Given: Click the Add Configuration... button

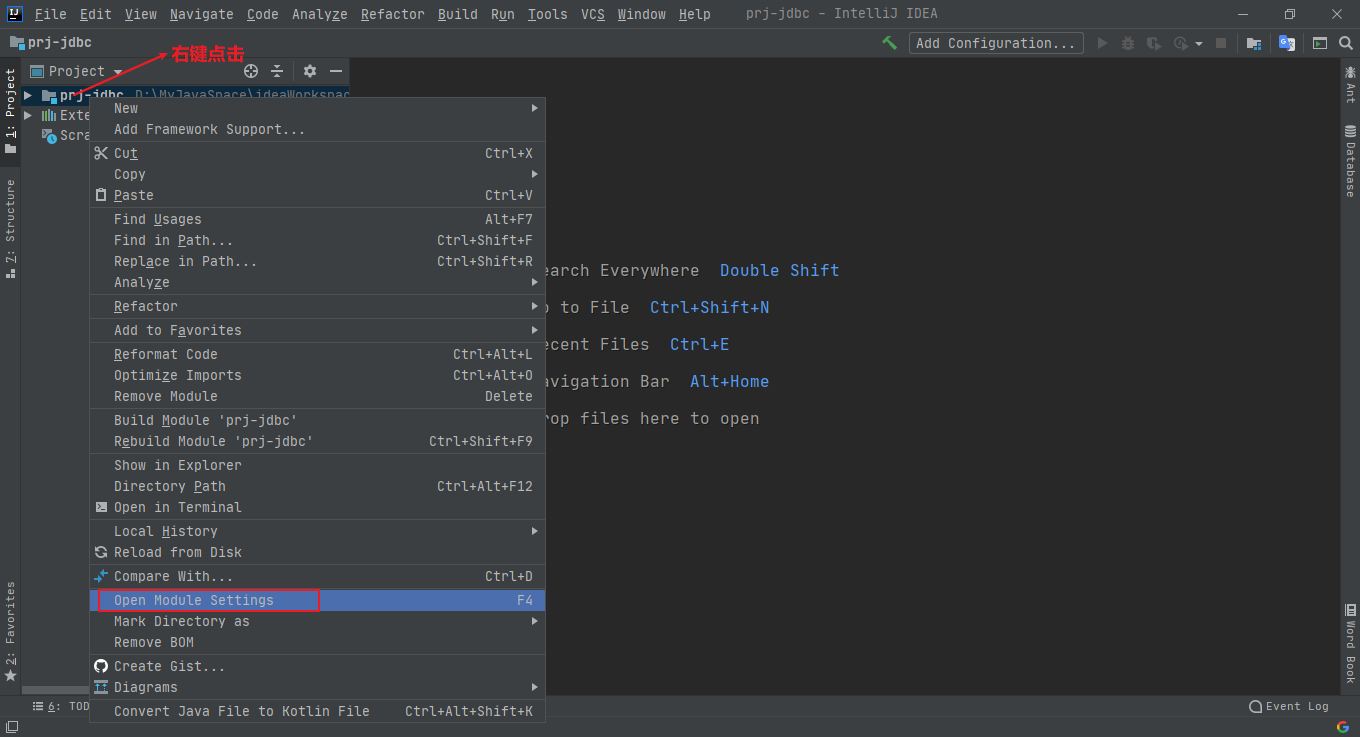Looking at the screenshot, I should click(997, 43).
